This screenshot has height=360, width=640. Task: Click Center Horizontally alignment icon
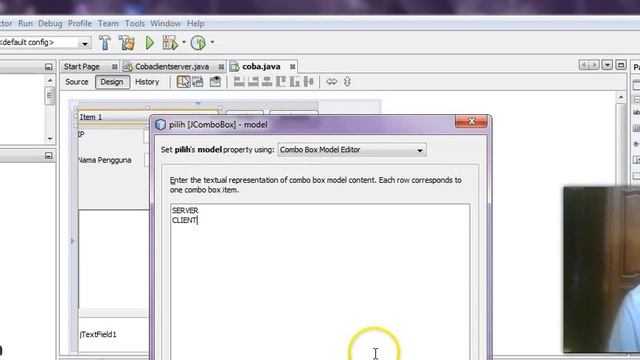click(267, 82)
